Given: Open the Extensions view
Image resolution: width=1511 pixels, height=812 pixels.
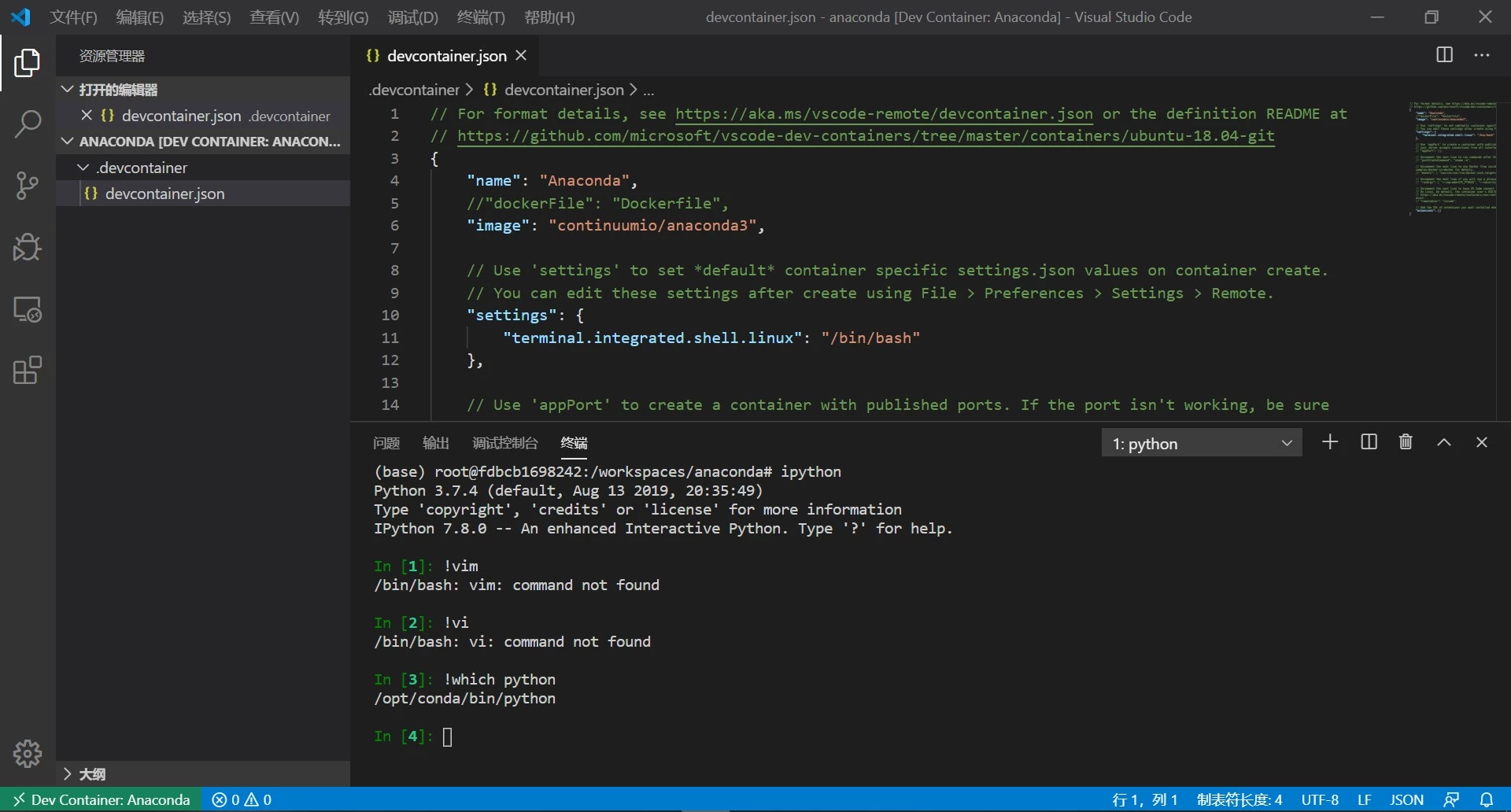Looking at the screenshot, I should [x=28, y=371].
